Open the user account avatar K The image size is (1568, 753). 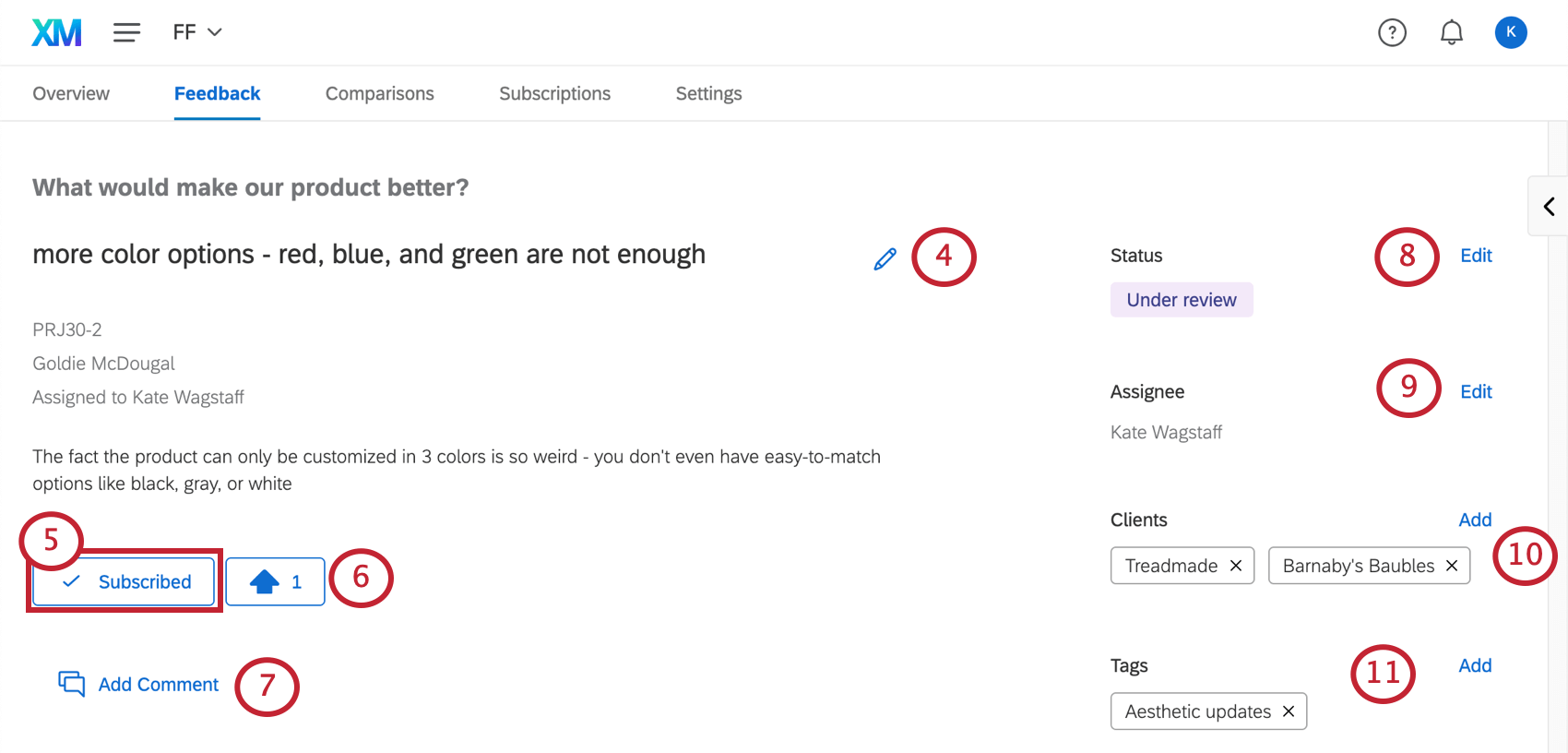coord(1511,32)
